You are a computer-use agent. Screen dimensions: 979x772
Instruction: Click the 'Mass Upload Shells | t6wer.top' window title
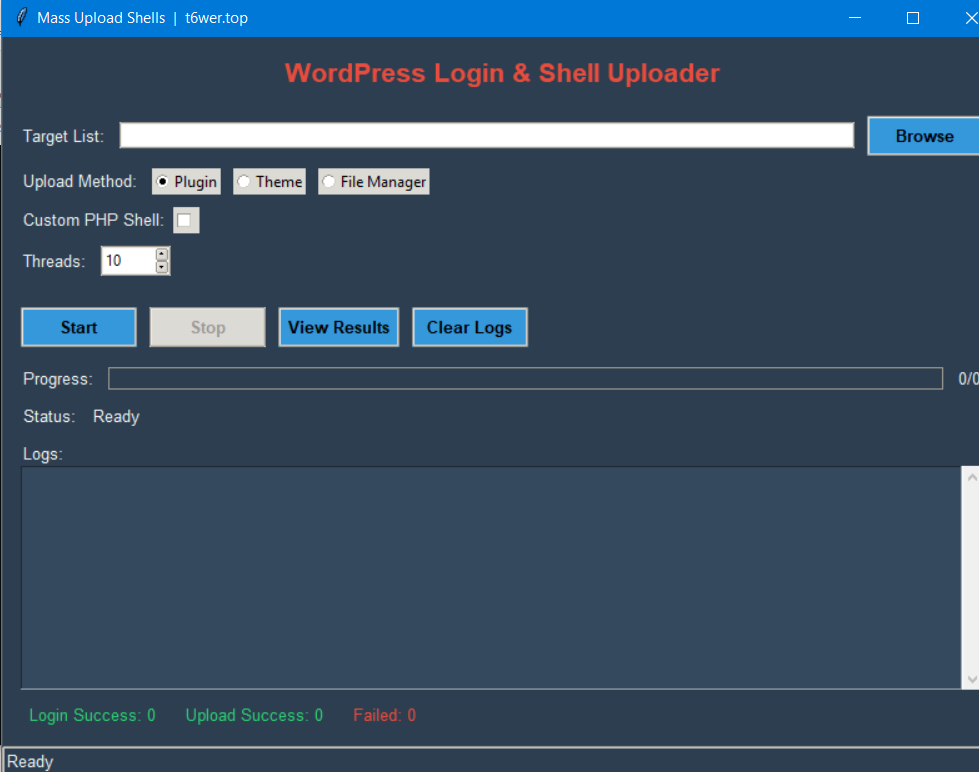142,17
